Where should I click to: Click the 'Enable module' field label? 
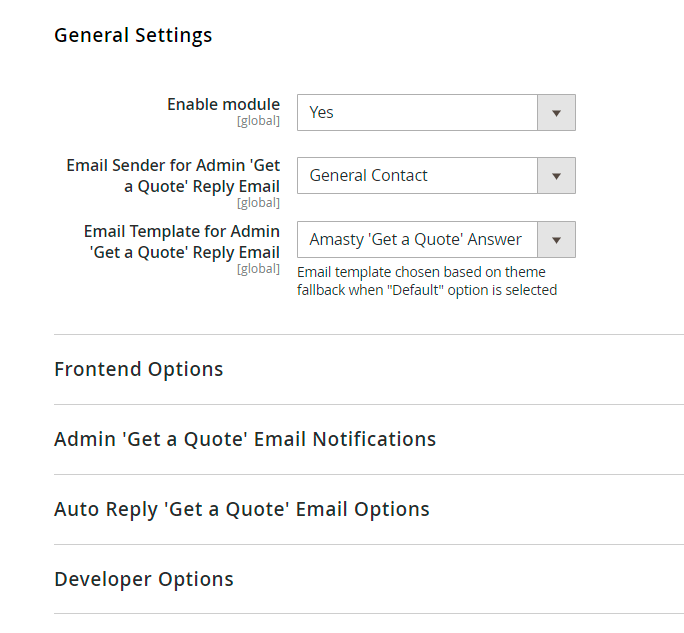[223, 104]
